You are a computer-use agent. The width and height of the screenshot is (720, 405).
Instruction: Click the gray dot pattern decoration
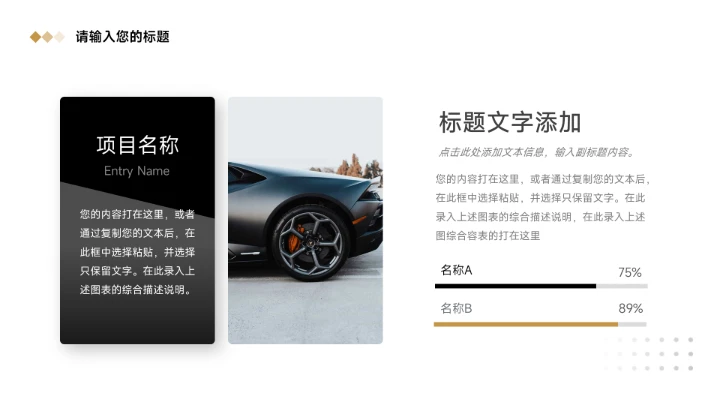point(649,354)
